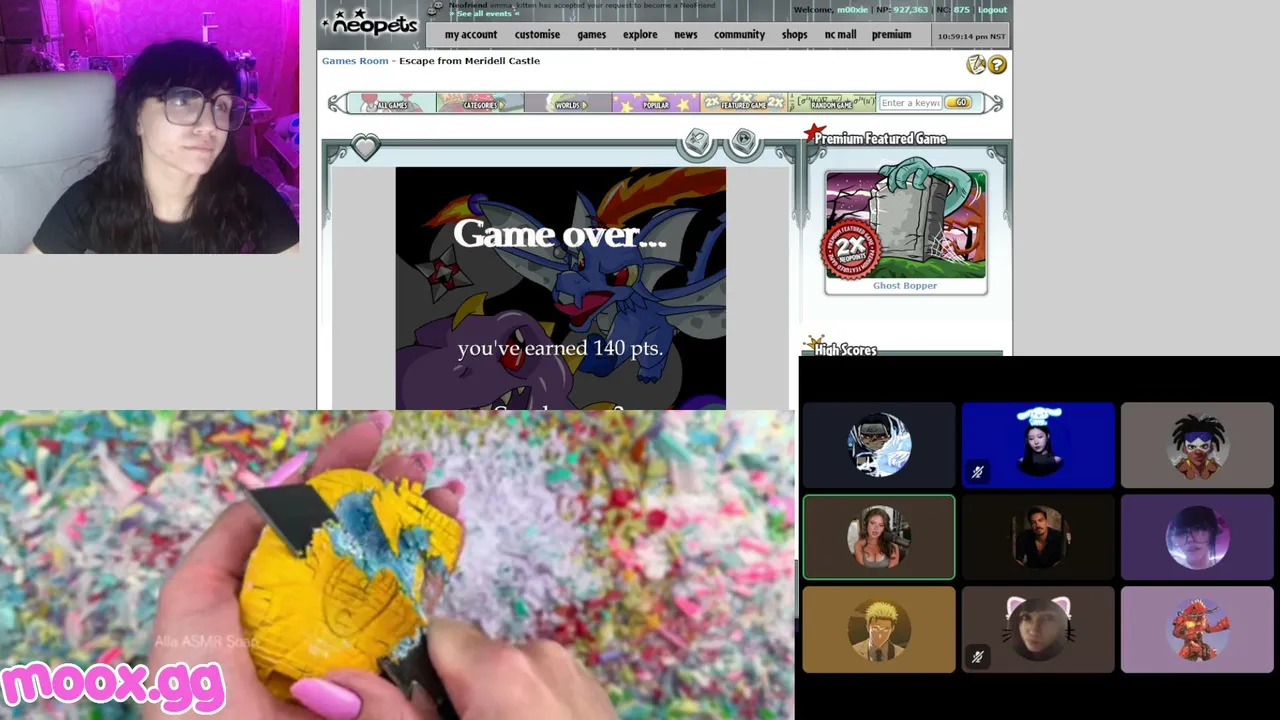Select the call tile with the cat-ears avatar
Viewport: 1280px width, 720px height.
(1038, 629)
